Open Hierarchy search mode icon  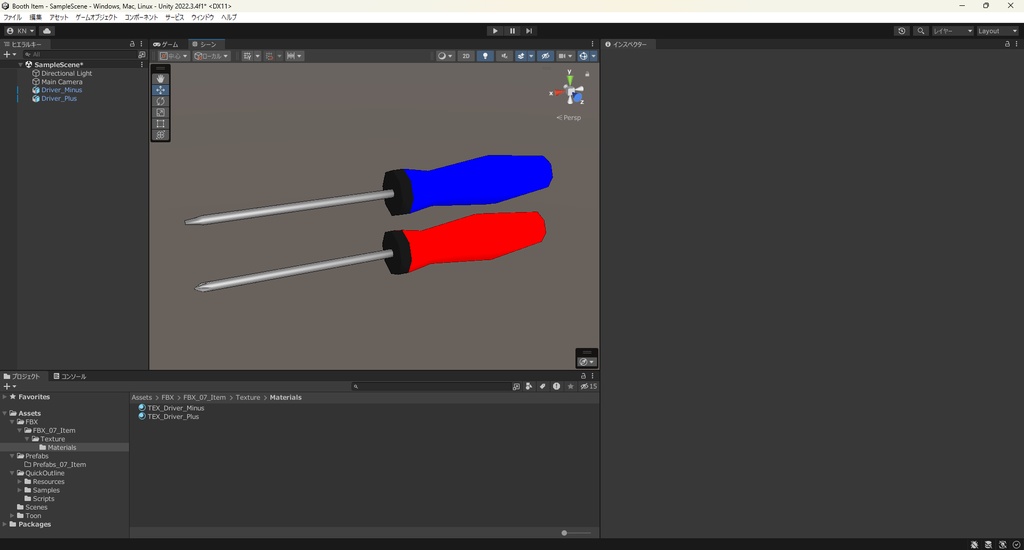pyautogui.click(x=141, y=55)
